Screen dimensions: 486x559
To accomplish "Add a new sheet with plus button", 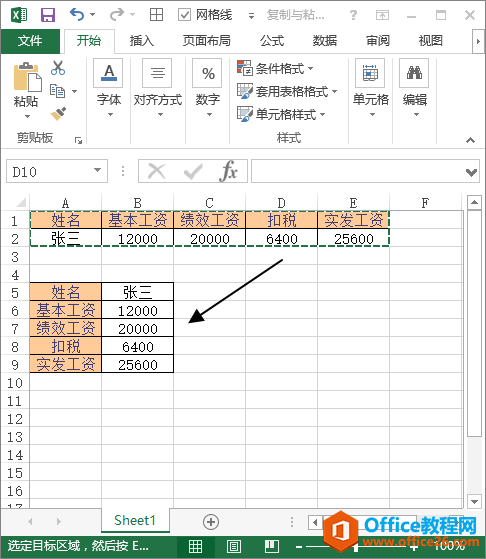I will tap(211, 522).
